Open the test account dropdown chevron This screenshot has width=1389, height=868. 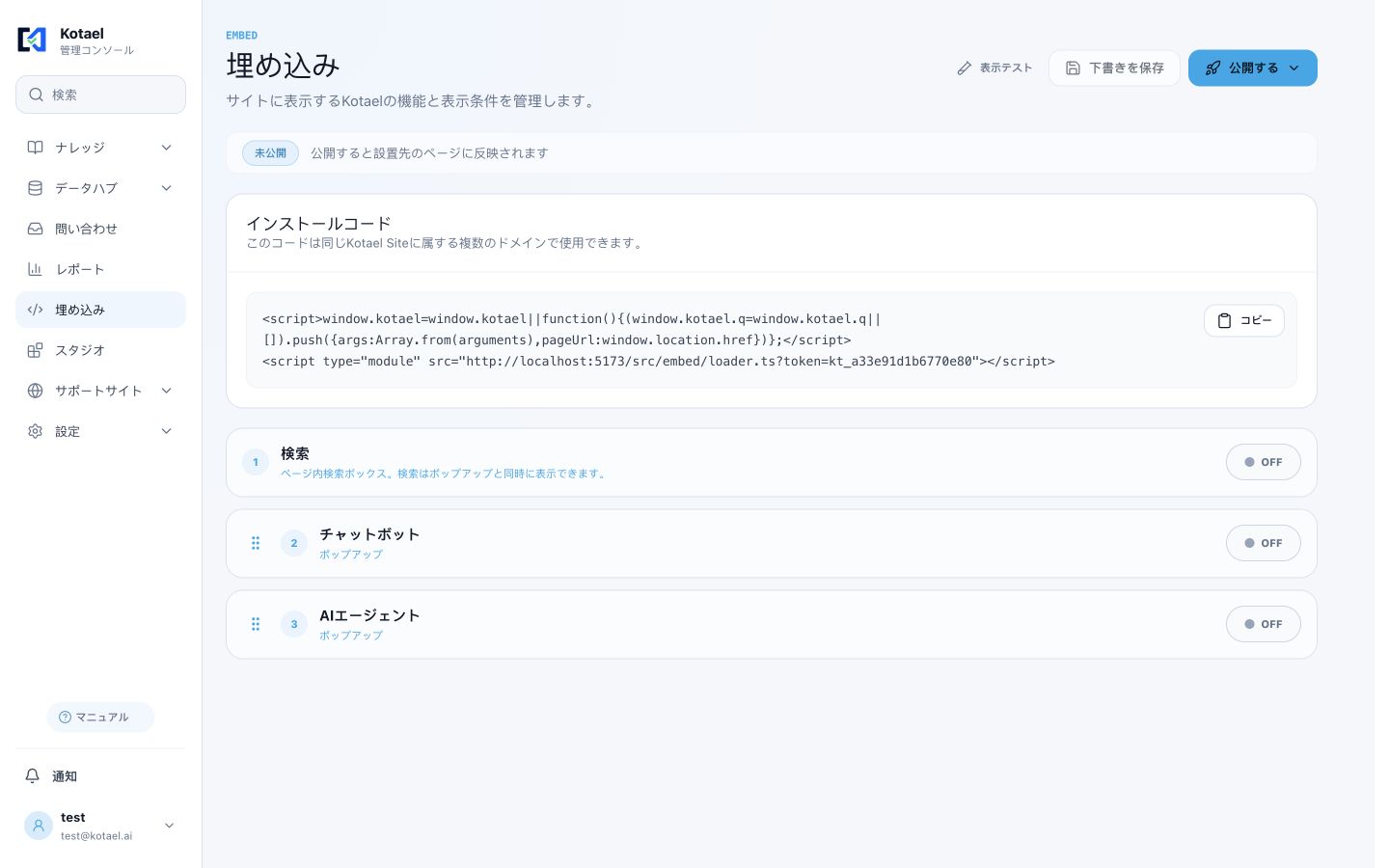point(169,826)
